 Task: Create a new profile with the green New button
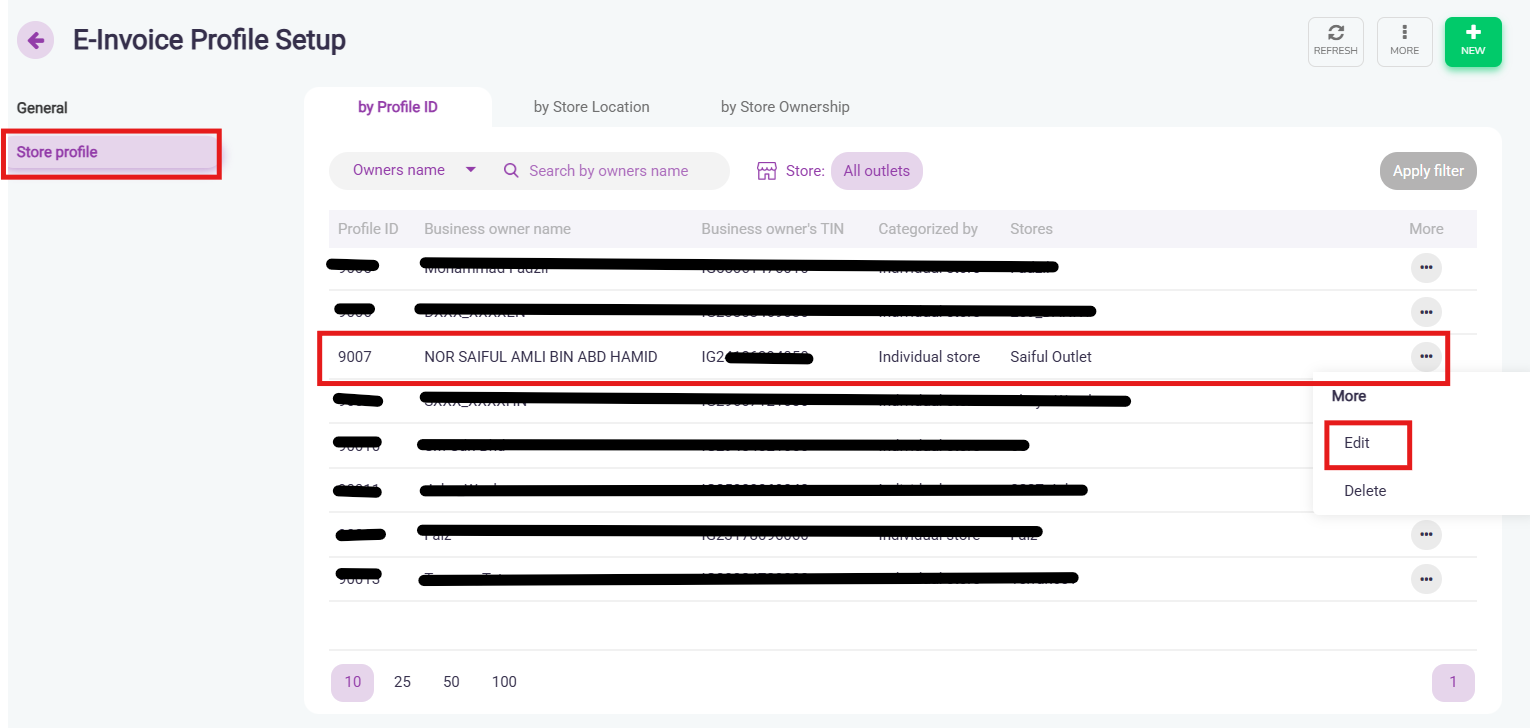[x=1473, y=42]
